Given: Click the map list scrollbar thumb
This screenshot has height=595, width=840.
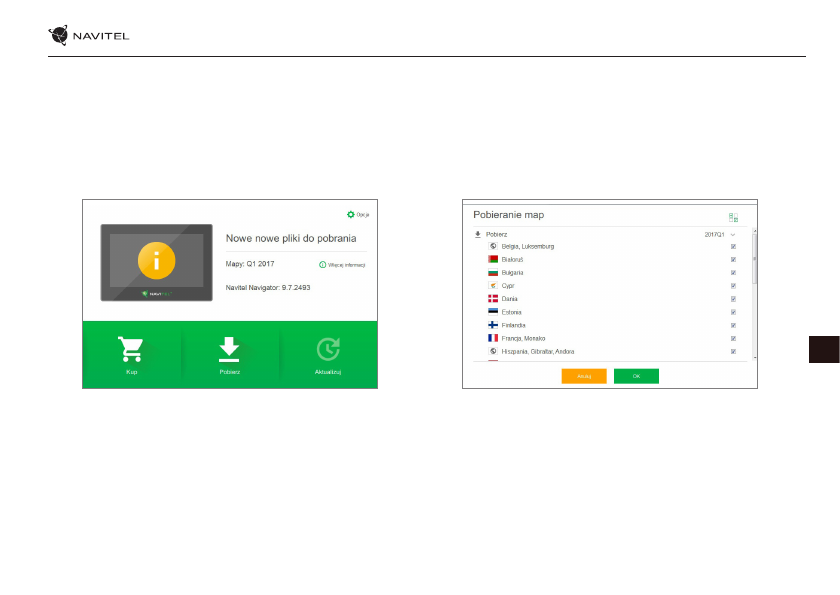Looking at the screenshot, I should pyautogui.click(x=755, y=262).
